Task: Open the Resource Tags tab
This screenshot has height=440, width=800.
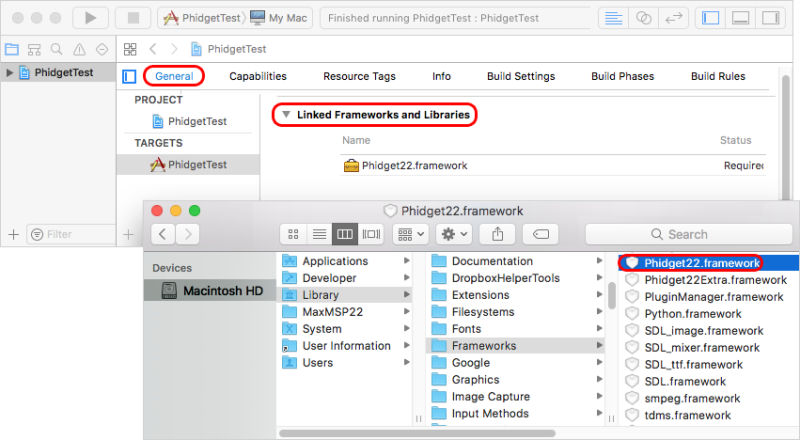Action: pos(359,76)
